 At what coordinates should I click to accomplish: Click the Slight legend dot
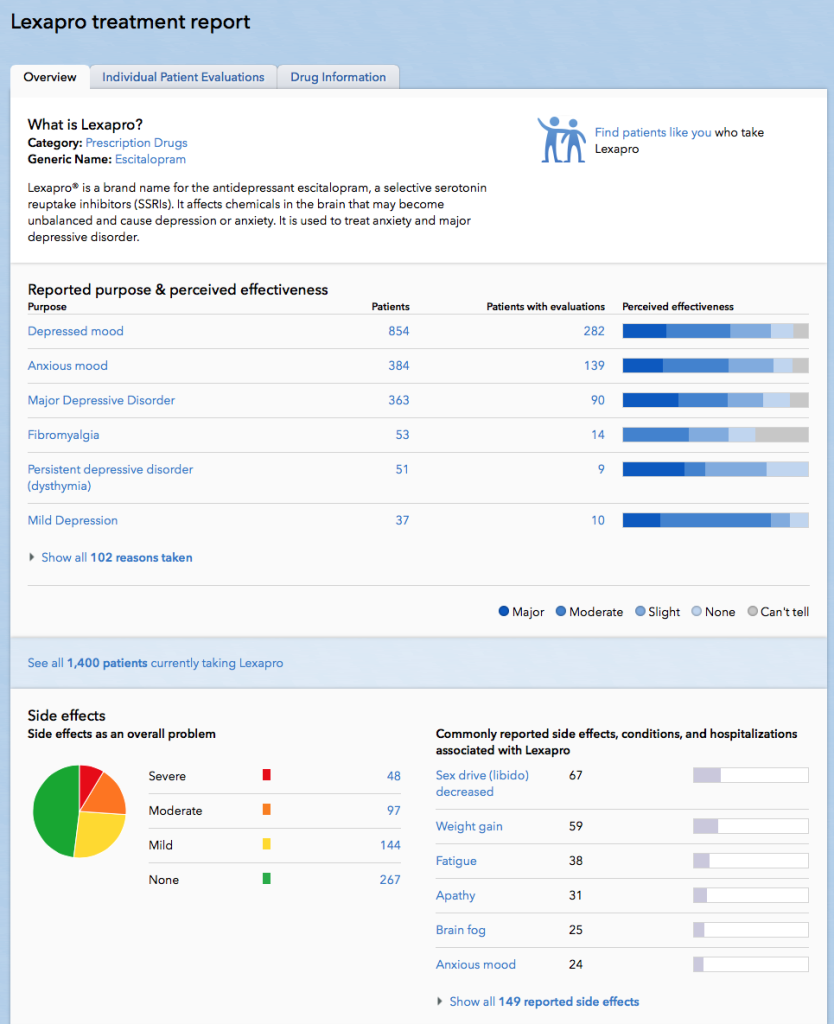click(640, 611)
